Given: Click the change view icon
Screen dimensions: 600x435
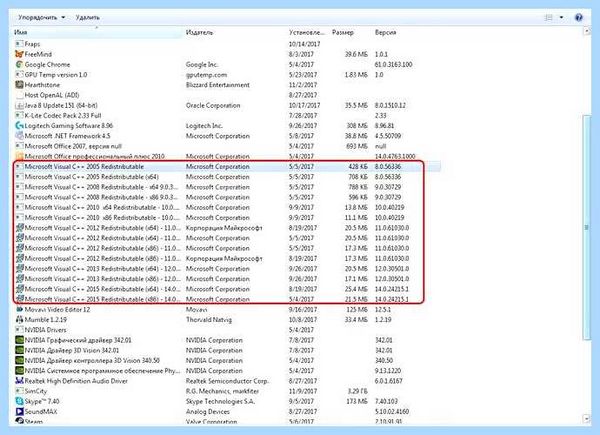Looking at the screenshot, I should coord(549,18).
